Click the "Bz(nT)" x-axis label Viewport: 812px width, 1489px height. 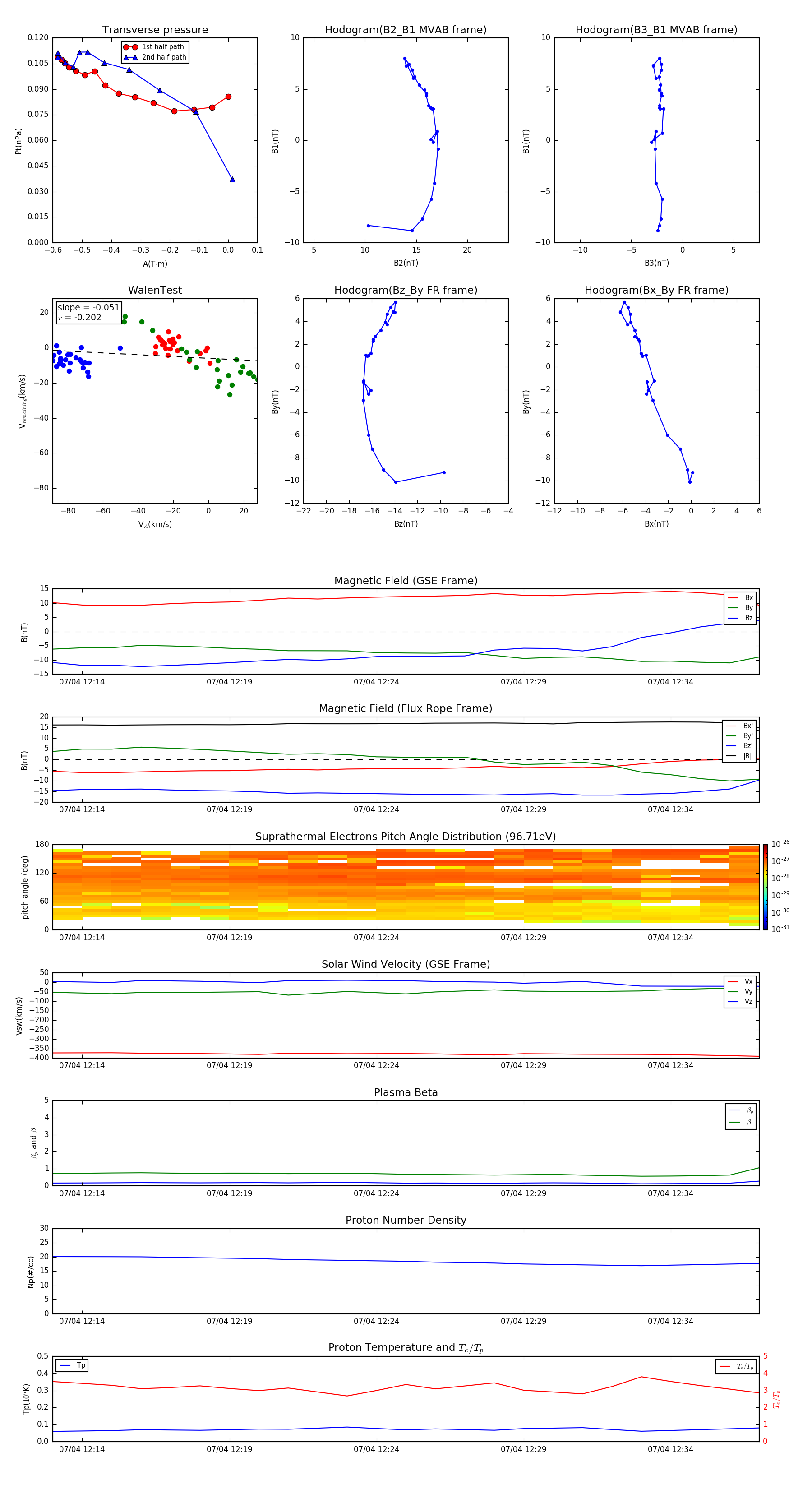point(406,524)
